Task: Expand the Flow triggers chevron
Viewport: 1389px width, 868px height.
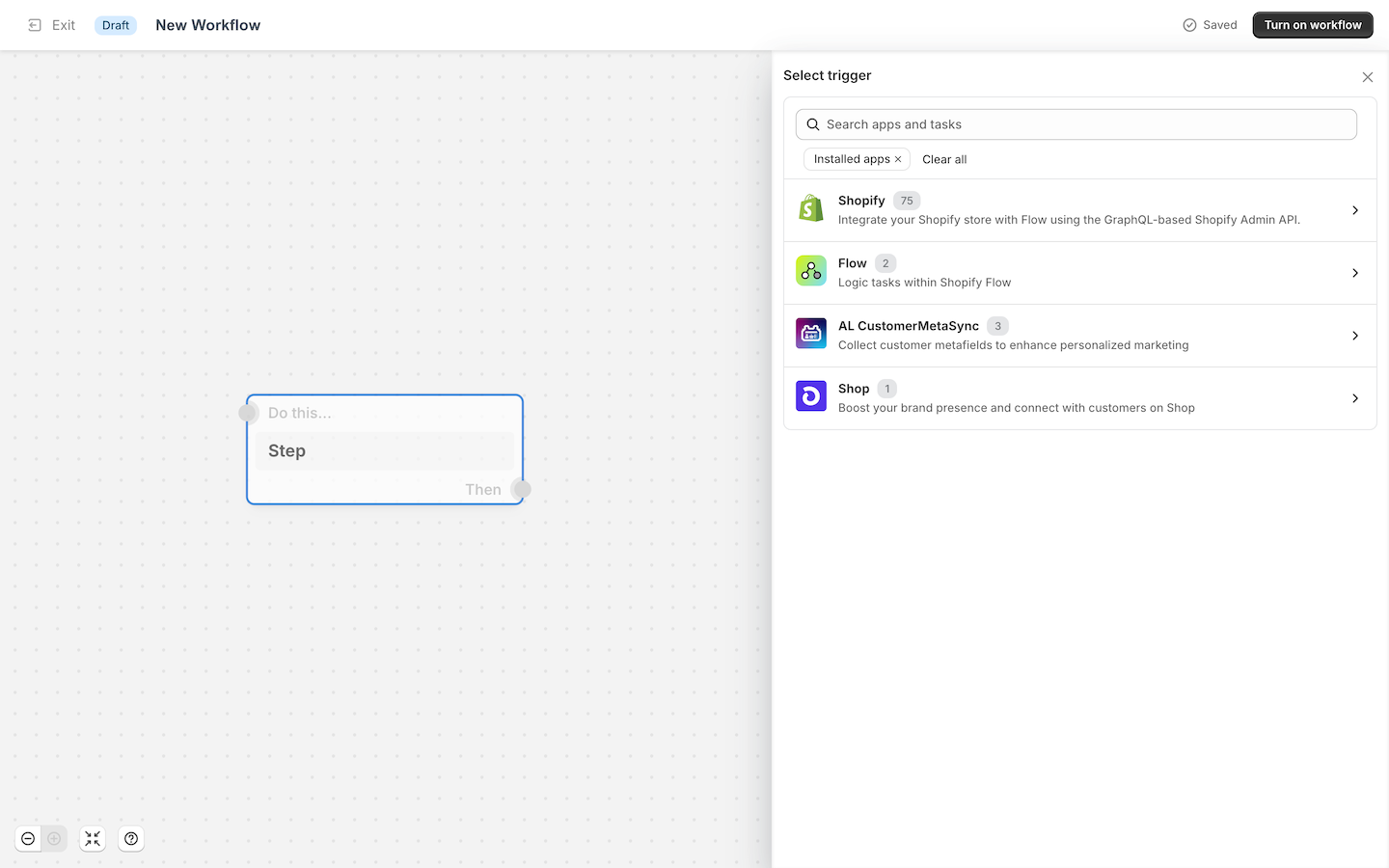Action: click(1354, 273)
